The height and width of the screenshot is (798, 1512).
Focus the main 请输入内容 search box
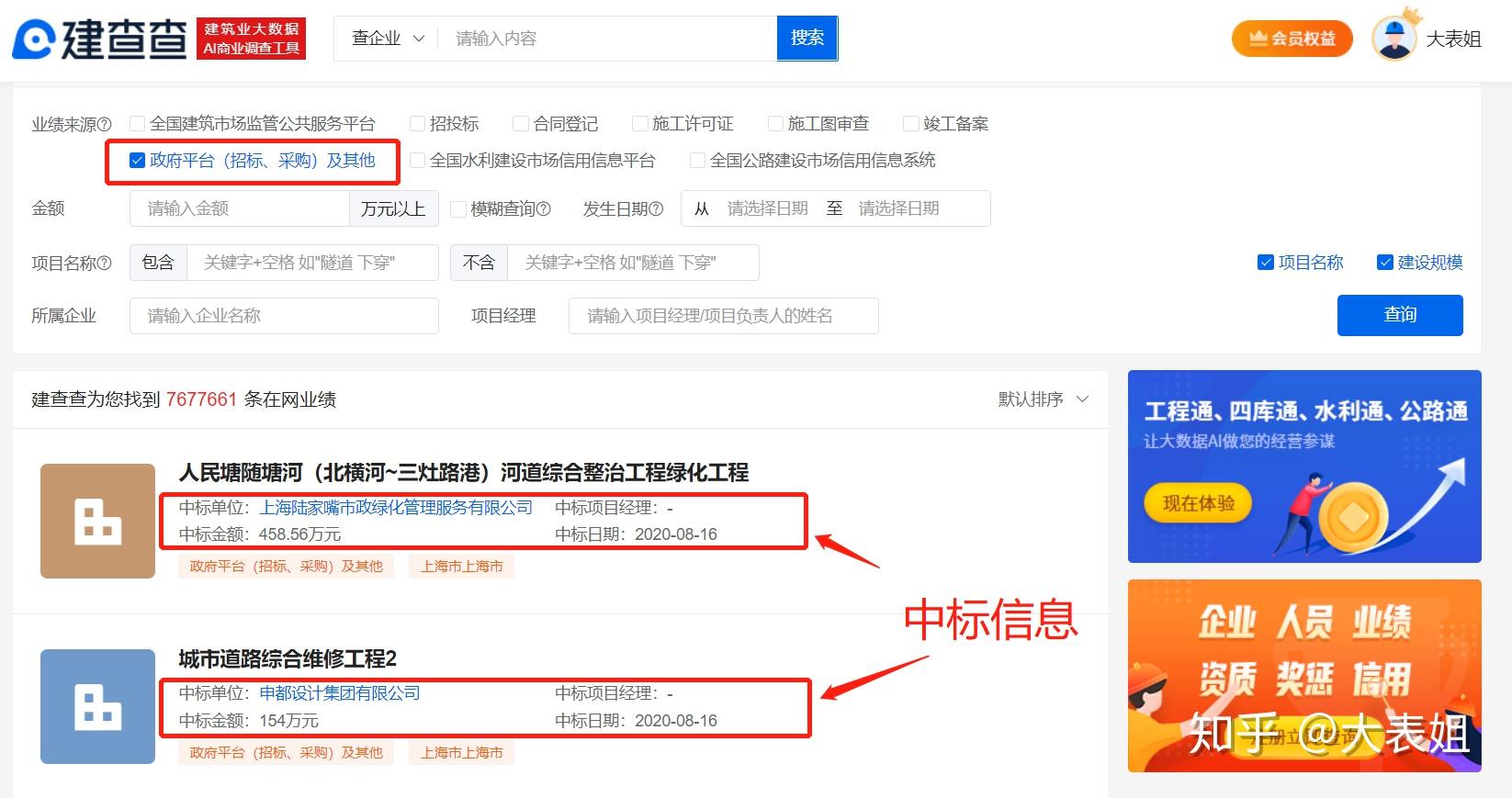pos(608,39)
